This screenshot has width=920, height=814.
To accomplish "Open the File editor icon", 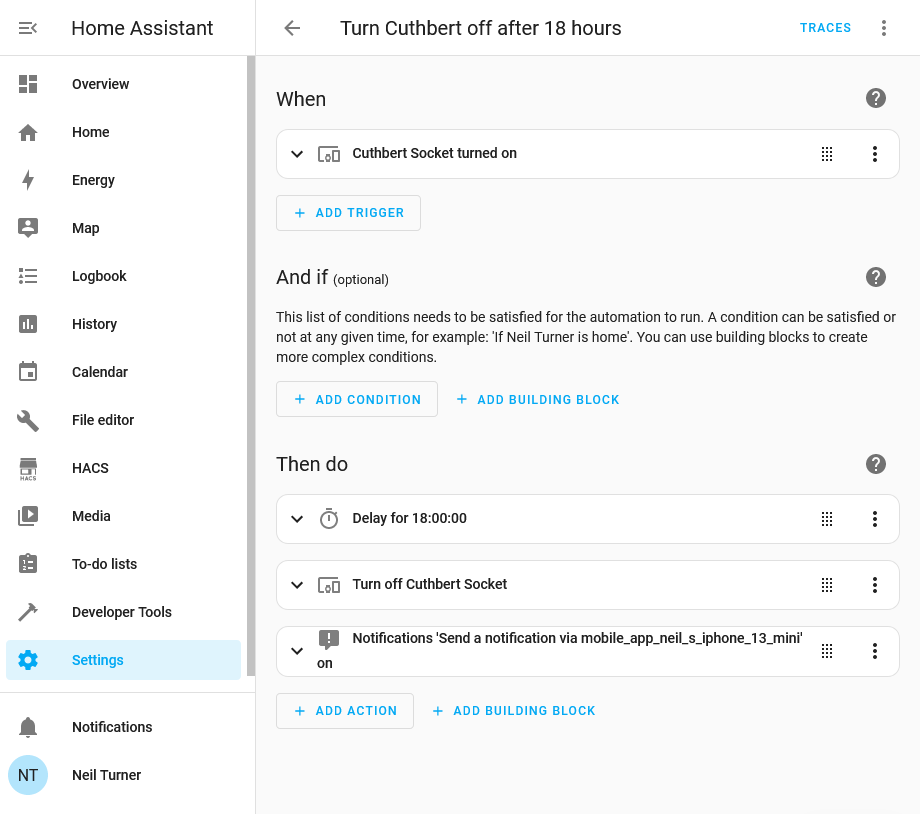I will click(28, 420).
